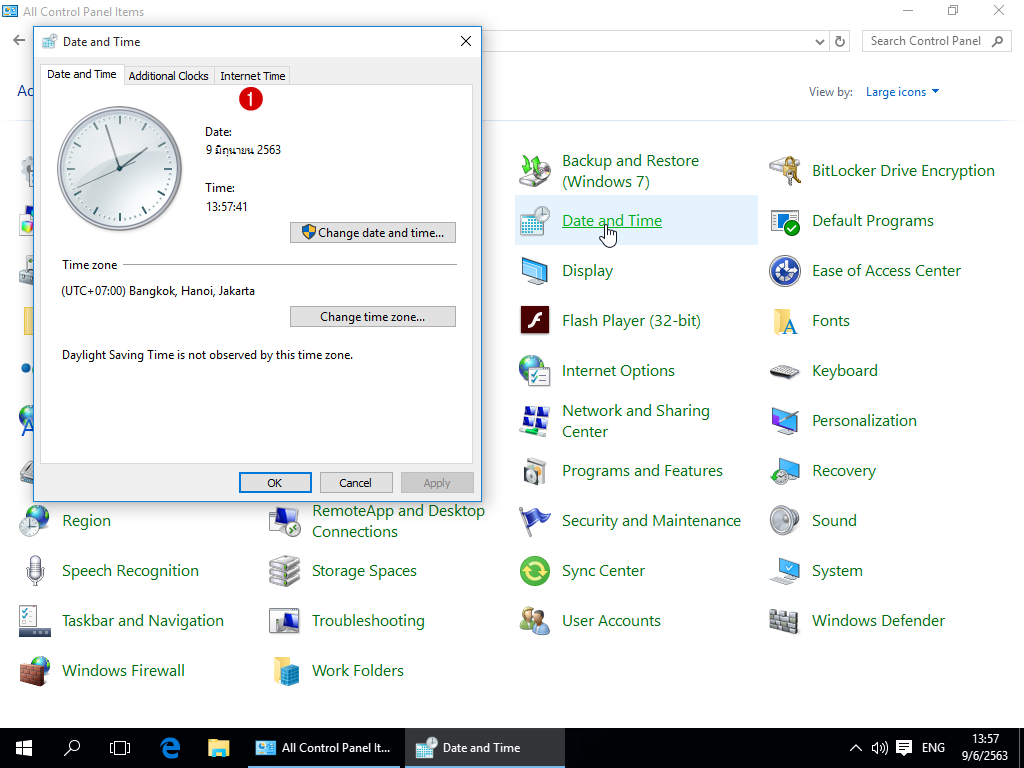Click the Search Control Panel field

(x=925, y=41)
